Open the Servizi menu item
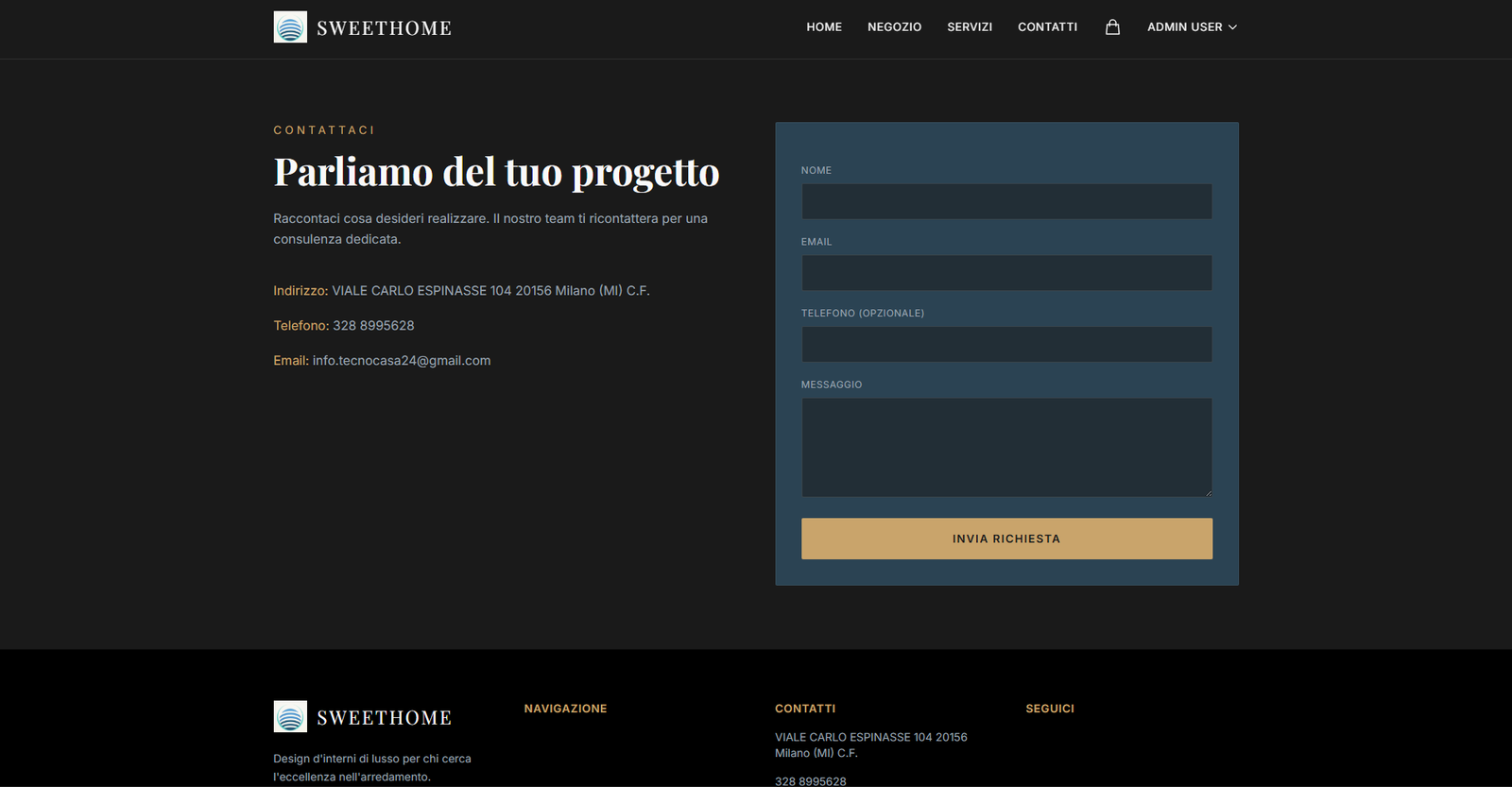The width and height of the screenshot is (1512, 787). [970, 27]
